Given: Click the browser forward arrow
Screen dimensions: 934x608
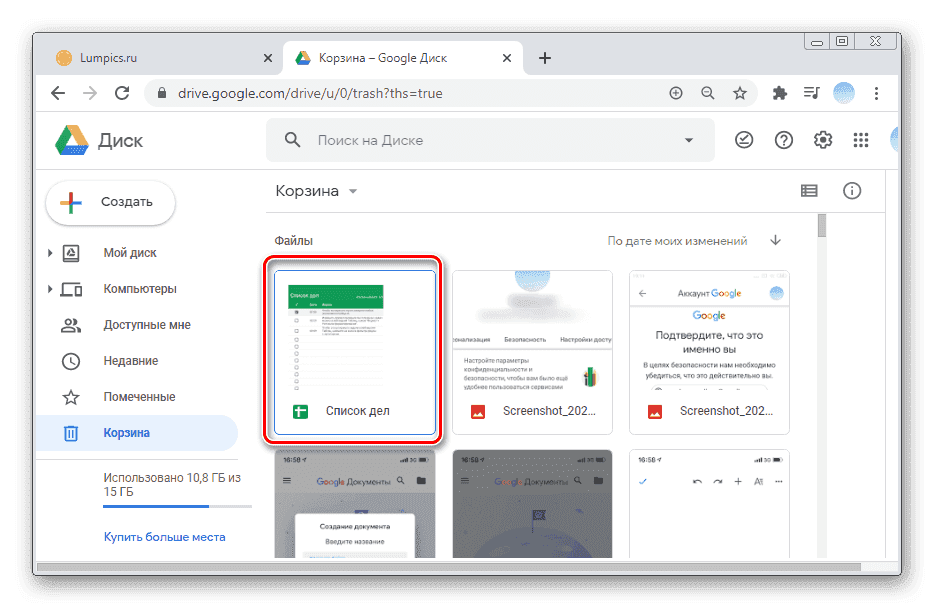Looking at the screenshot, I should (x=90, y=93).
